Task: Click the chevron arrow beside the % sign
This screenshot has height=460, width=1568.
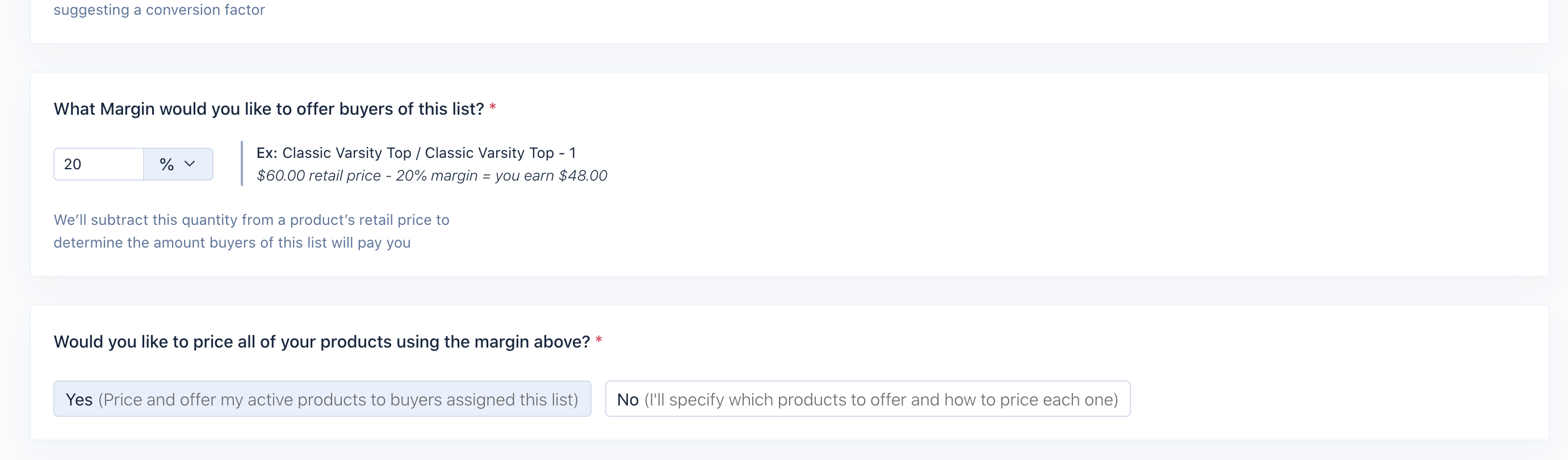Action: point(190,164)
